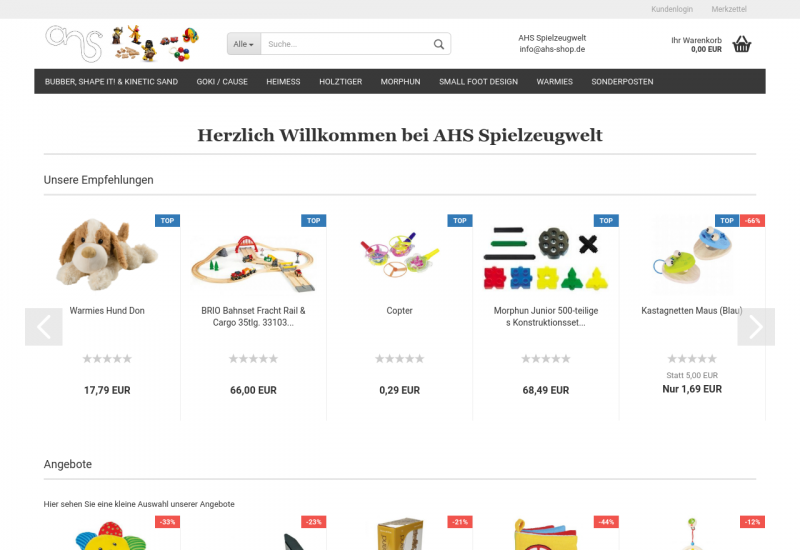This screenshot has height=550, width=800.
Task: Click the star rating under Copter
Action: (399, 359)
